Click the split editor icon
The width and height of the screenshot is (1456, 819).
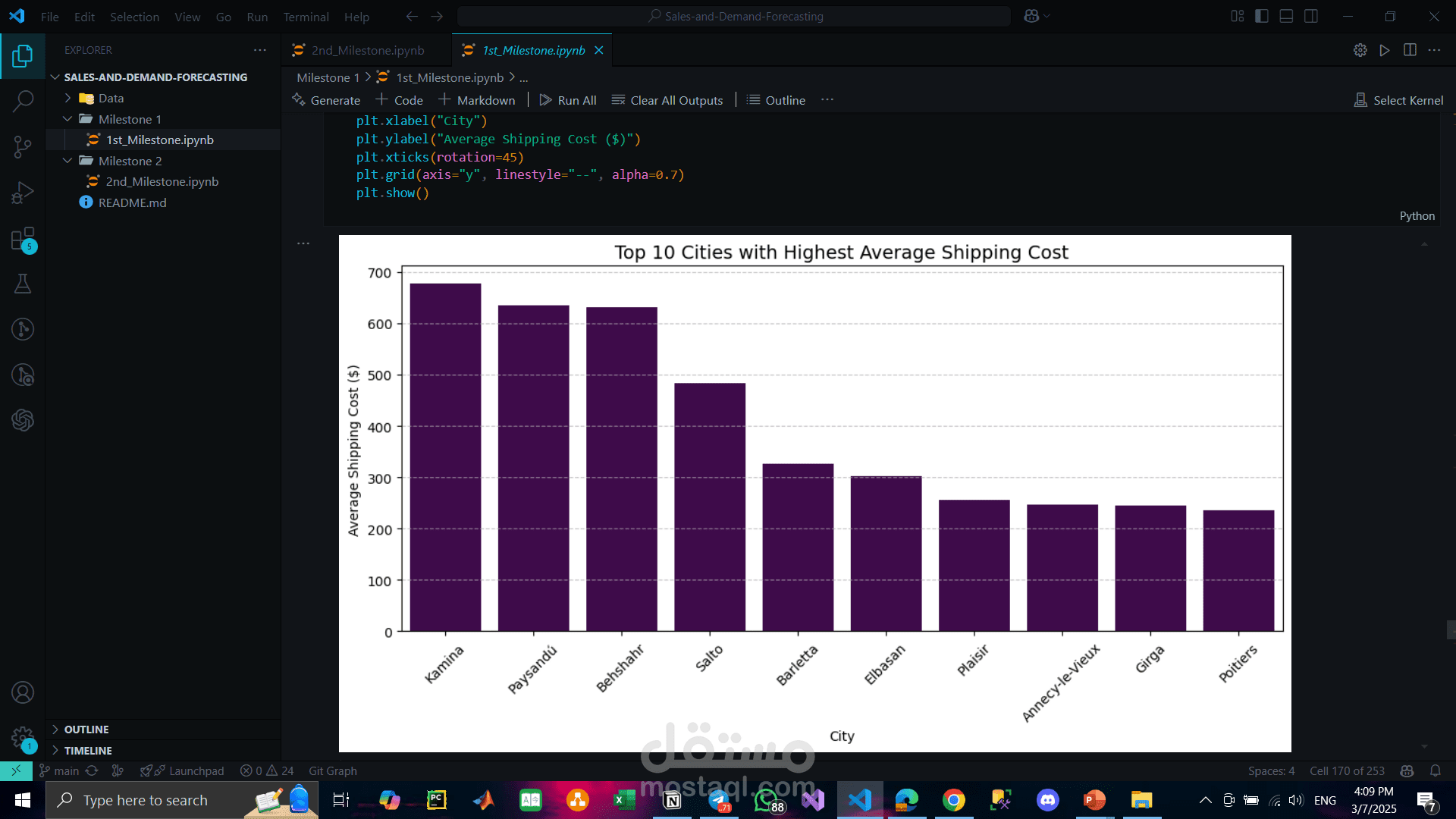(1410, 50)
